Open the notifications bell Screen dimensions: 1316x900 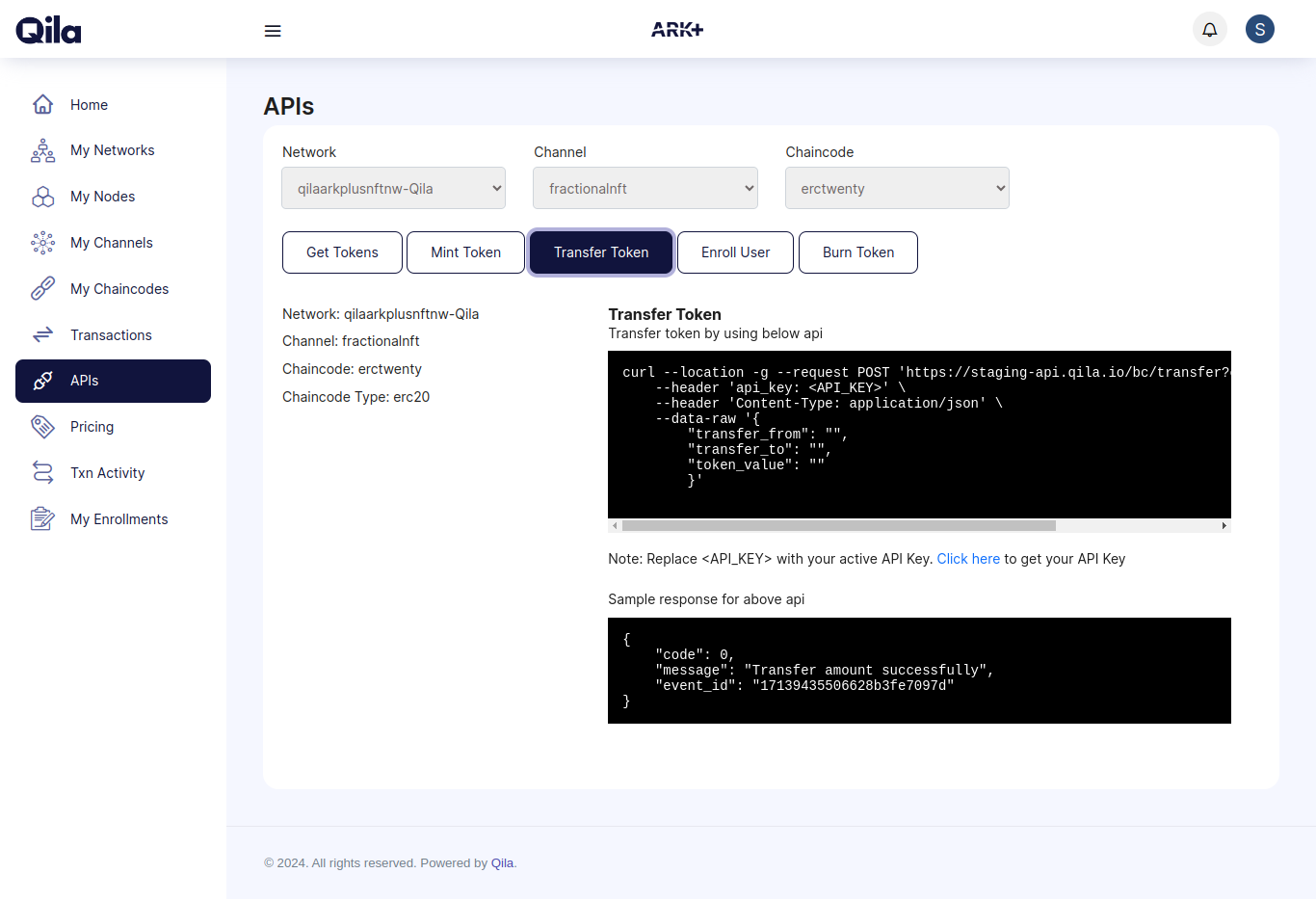click(1210, 29)
